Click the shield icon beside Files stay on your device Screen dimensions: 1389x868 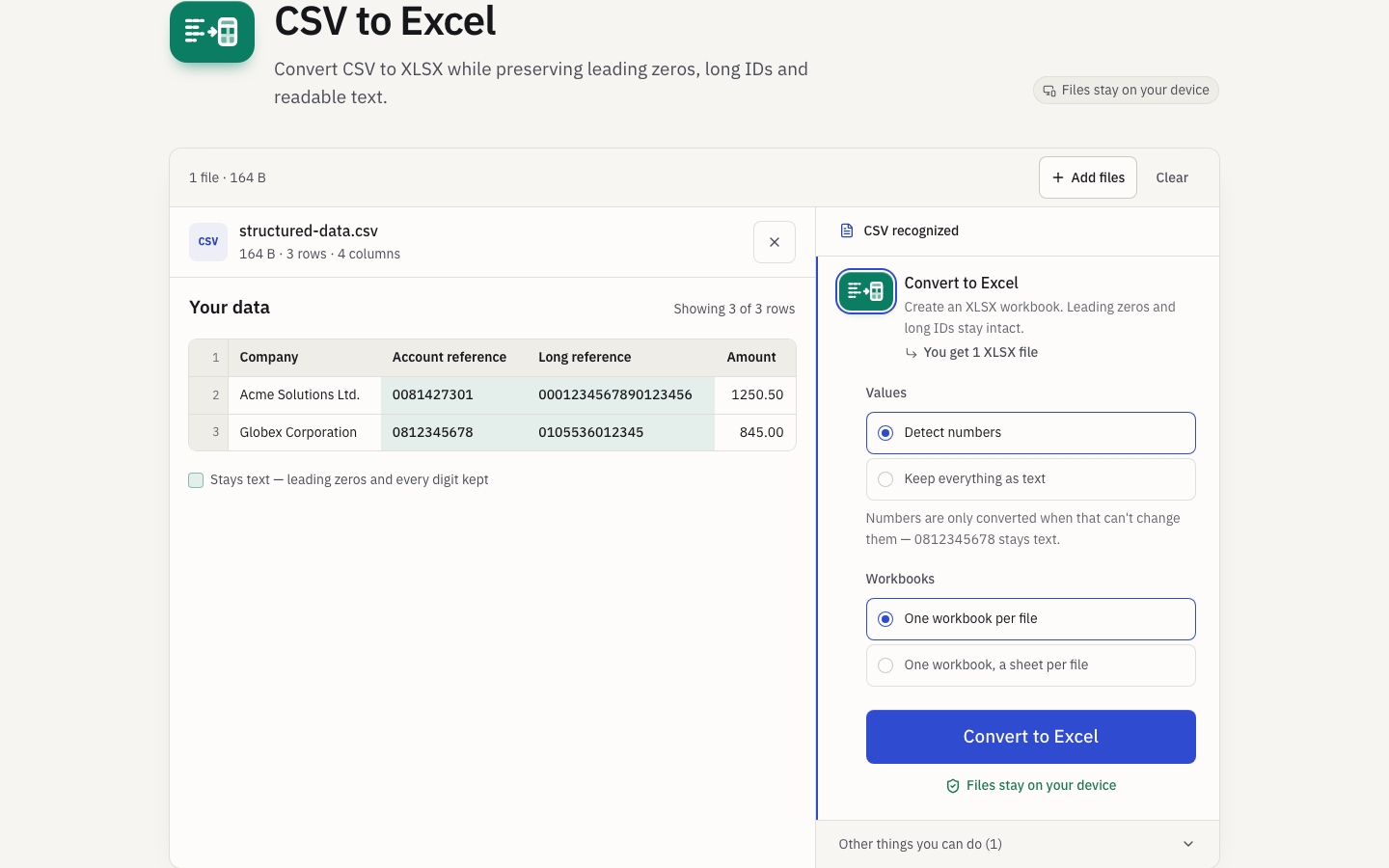pyautogui.click(x=953, y=786)
